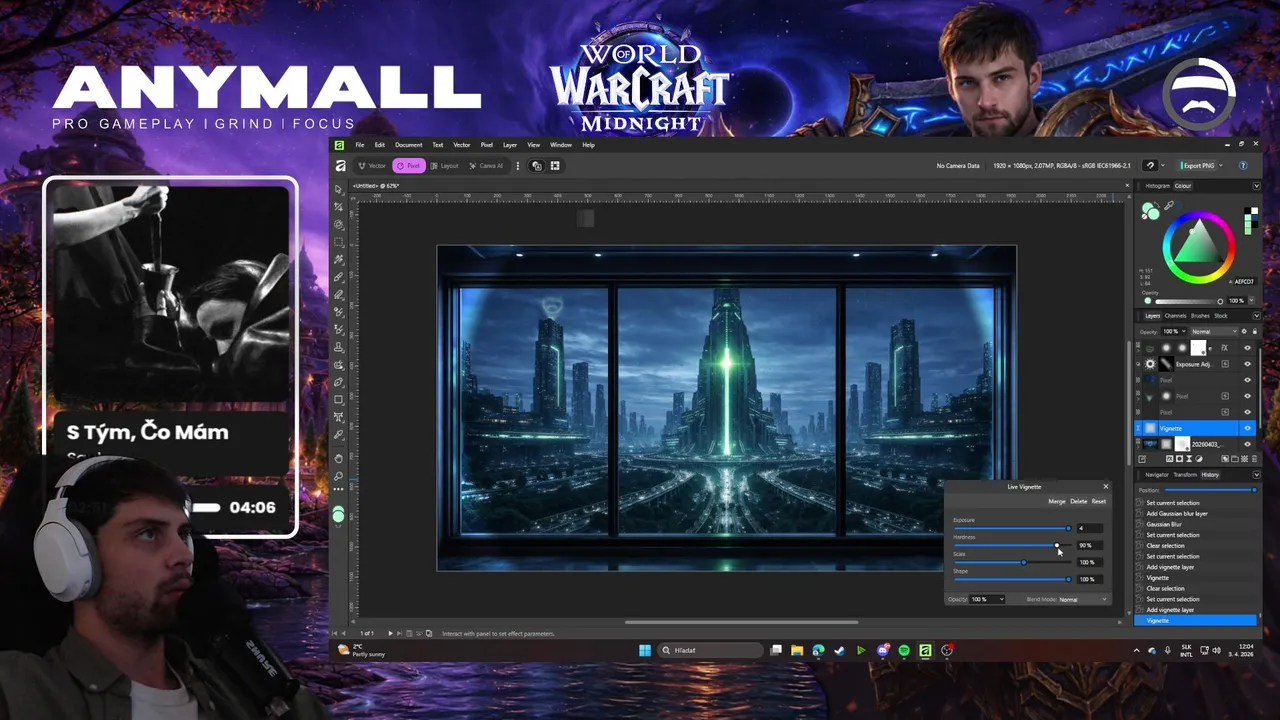
Task: Switch to the Channels tab
Action: pyautogui.click(x=1176, y=316)
